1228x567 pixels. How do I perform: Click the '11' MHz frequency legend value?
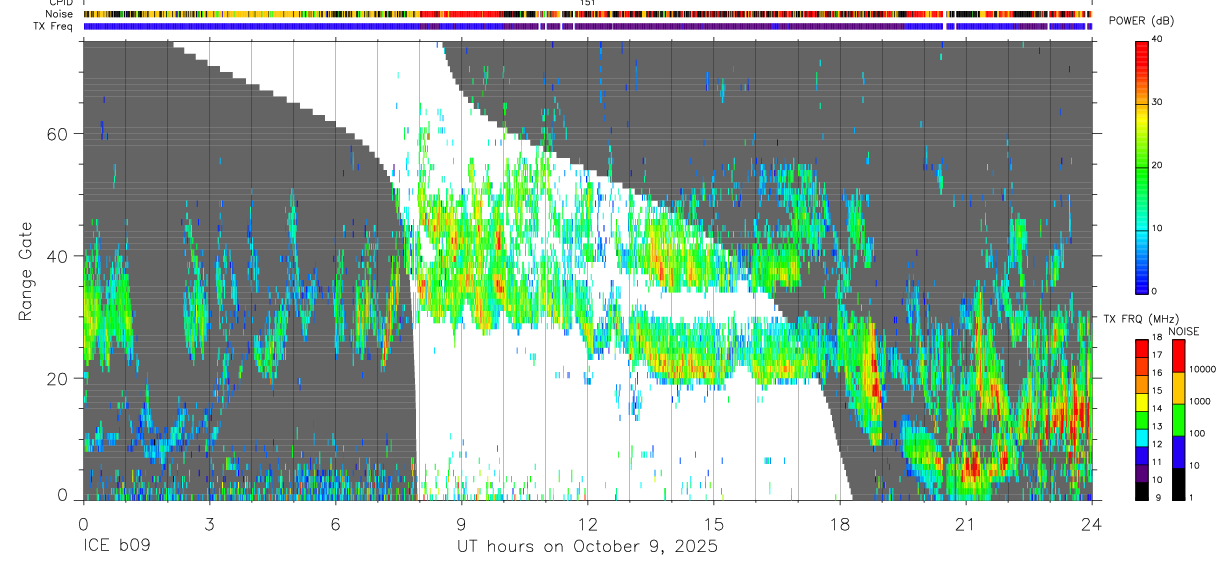[x=1159, y=462]
